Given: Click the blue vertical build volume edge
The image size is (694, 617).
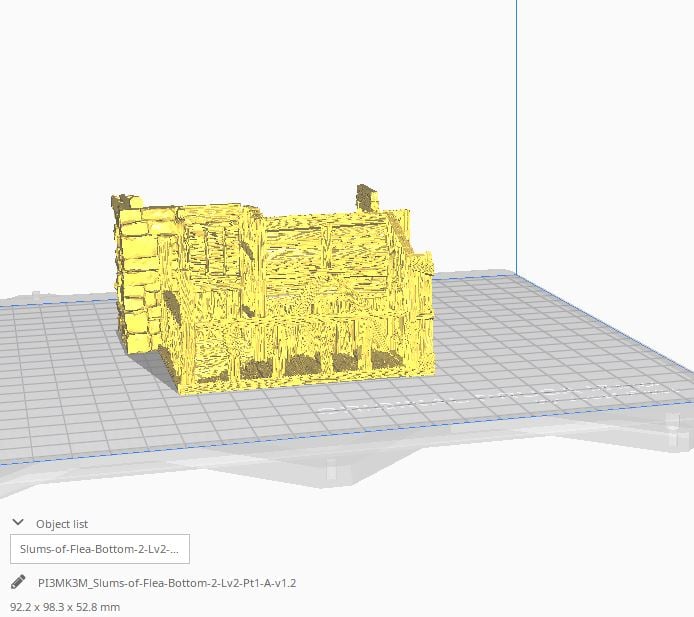Looking at the screenshot, I should point(517,130).
